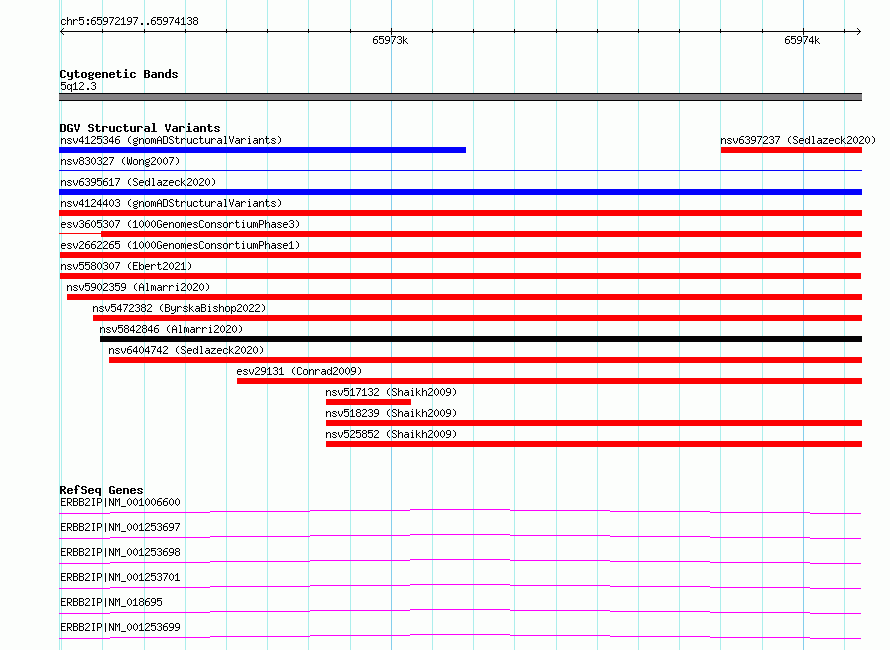Viewport: 890px width, 650px height.
Task: Select esv3605307 (1000GenomesConsortiumPhase3) label
Action: (180, 224)
